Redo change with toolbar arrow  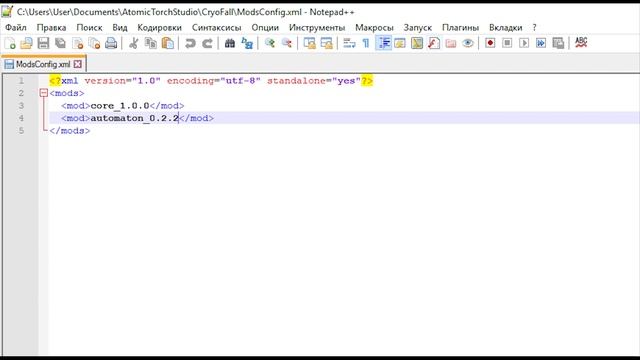[x=207, y=43]
